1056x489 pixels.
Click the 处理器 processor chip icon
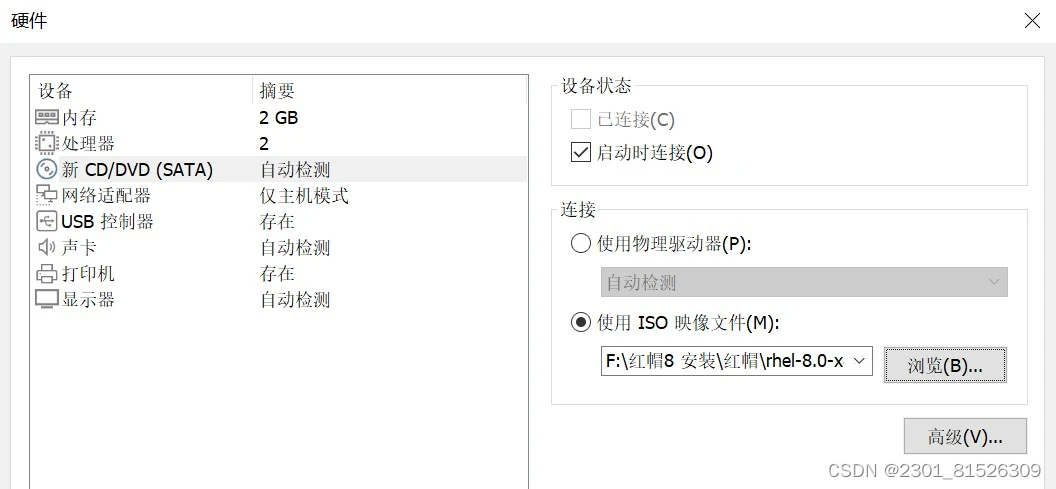point(46,143)
